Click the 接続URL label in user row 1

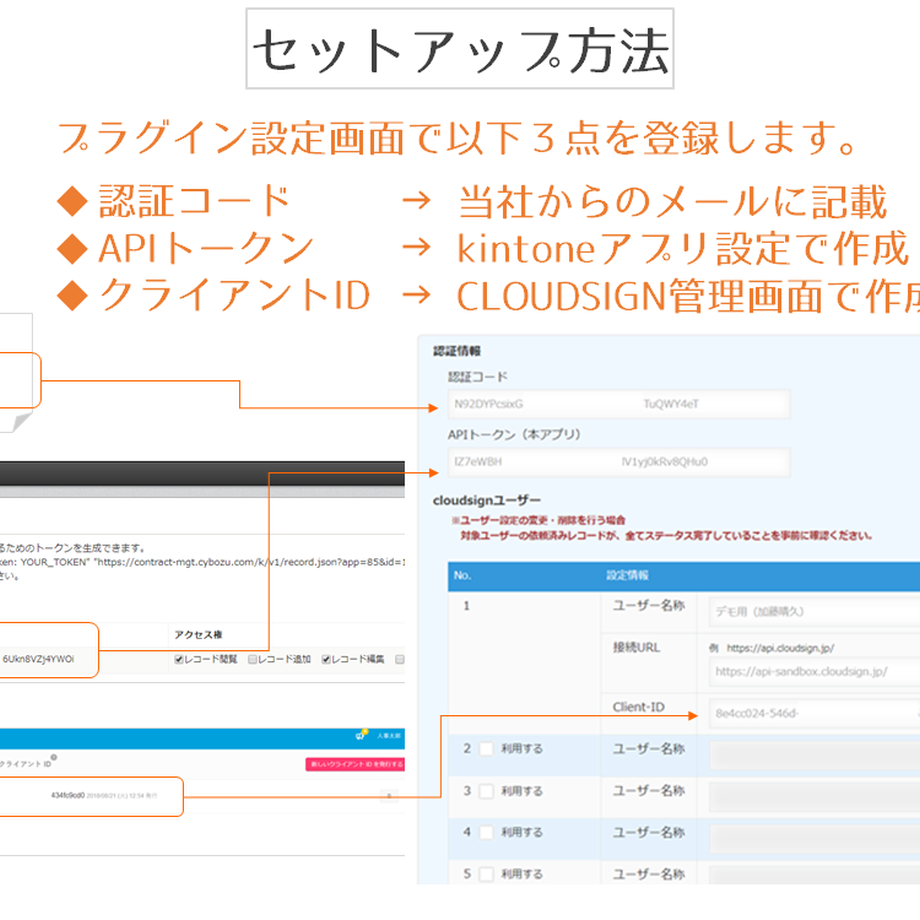pos(637,647)
